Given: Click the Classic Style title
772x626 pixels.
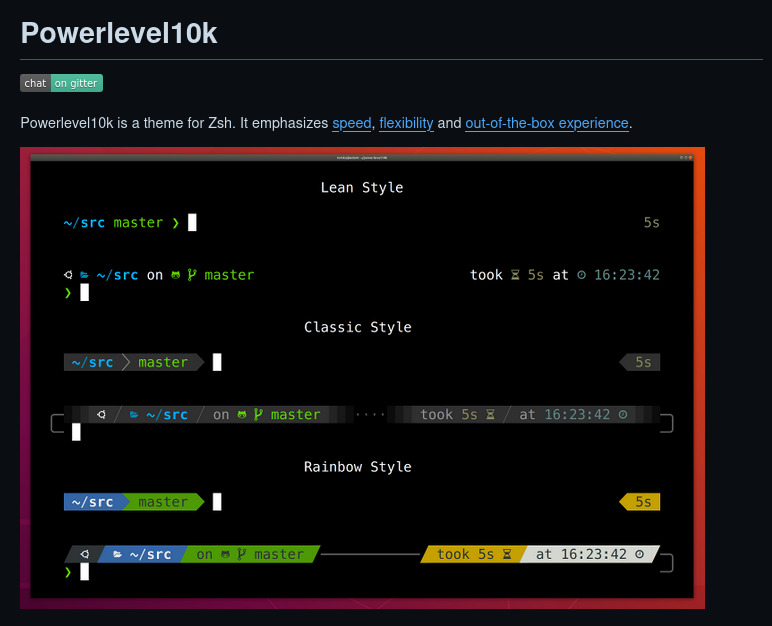Looking at the screenshot, I should coord(357,327).
